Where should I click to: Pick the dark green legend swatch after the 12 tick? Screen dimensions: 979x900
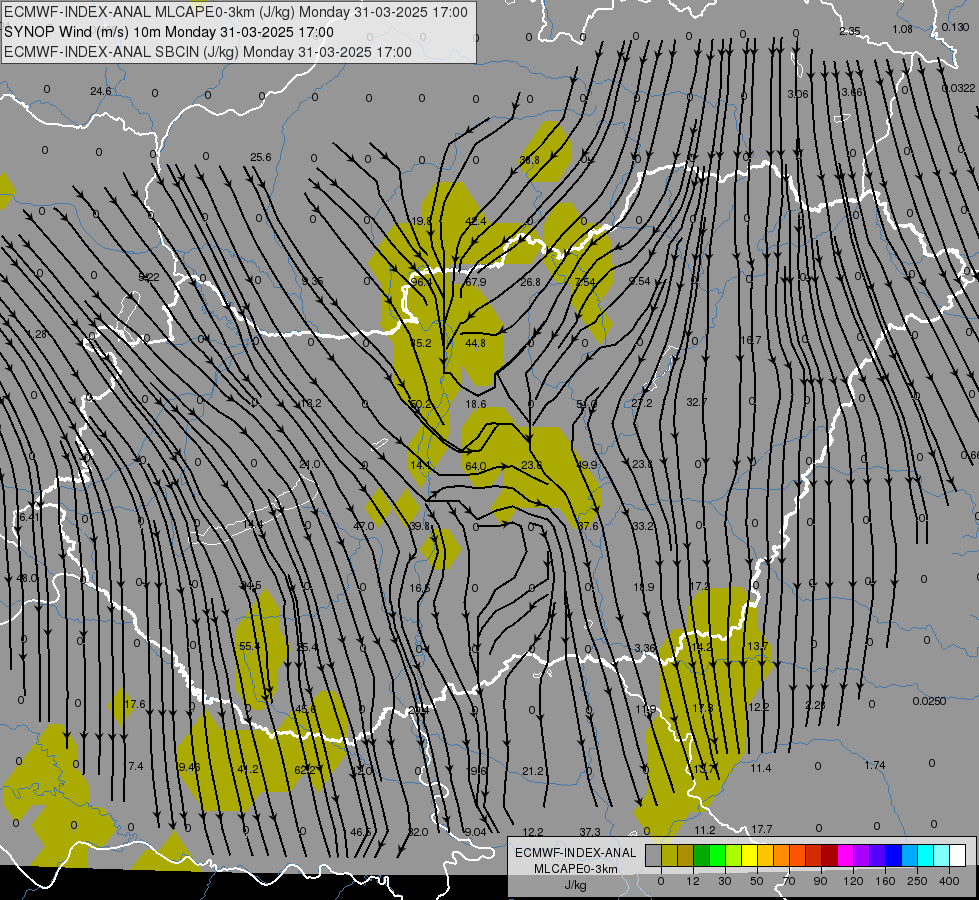pyautogui.click(x=702, y=855)
